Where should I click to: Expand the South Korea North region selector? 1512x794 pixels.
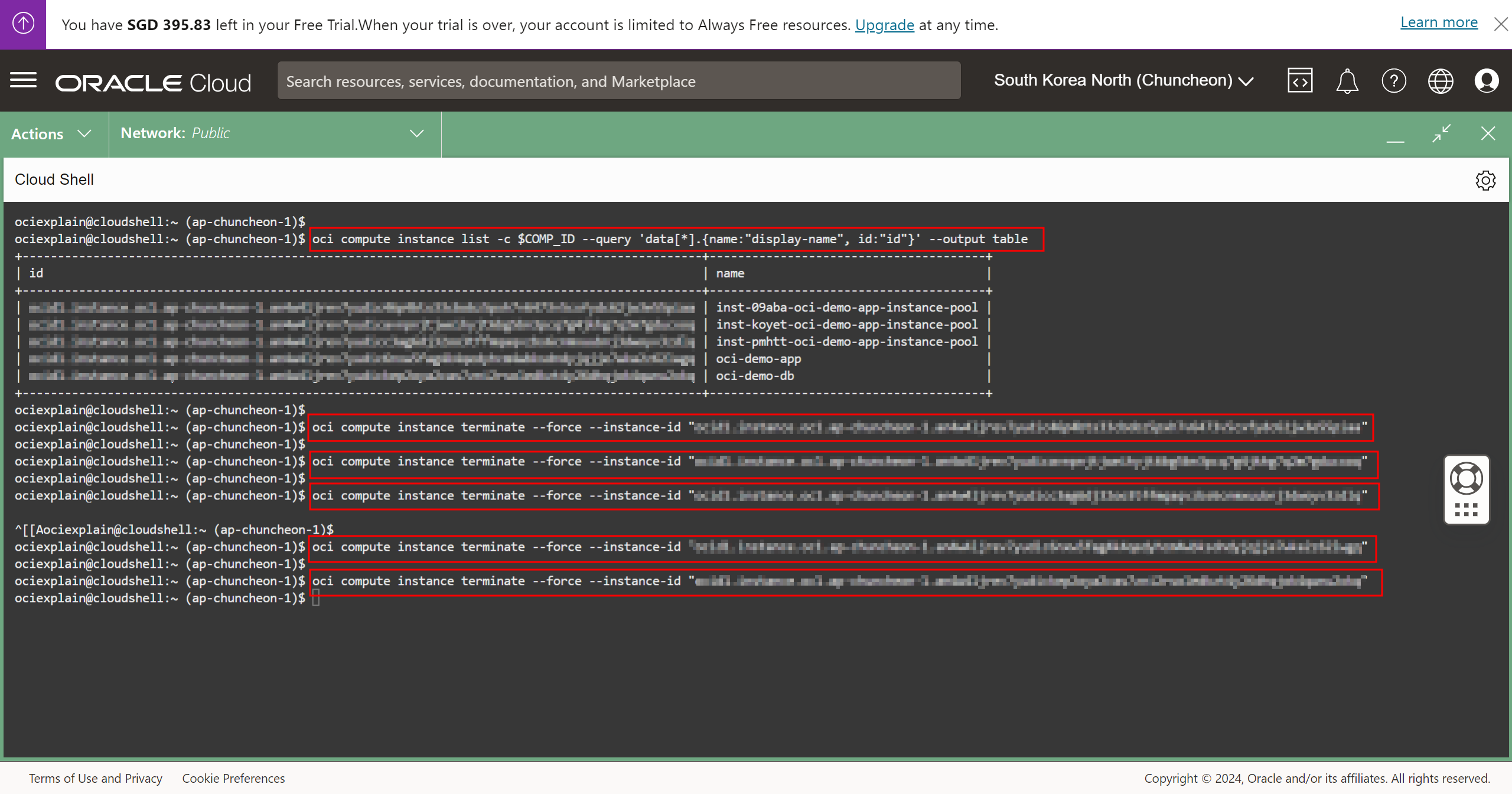tap(1123, 80)
